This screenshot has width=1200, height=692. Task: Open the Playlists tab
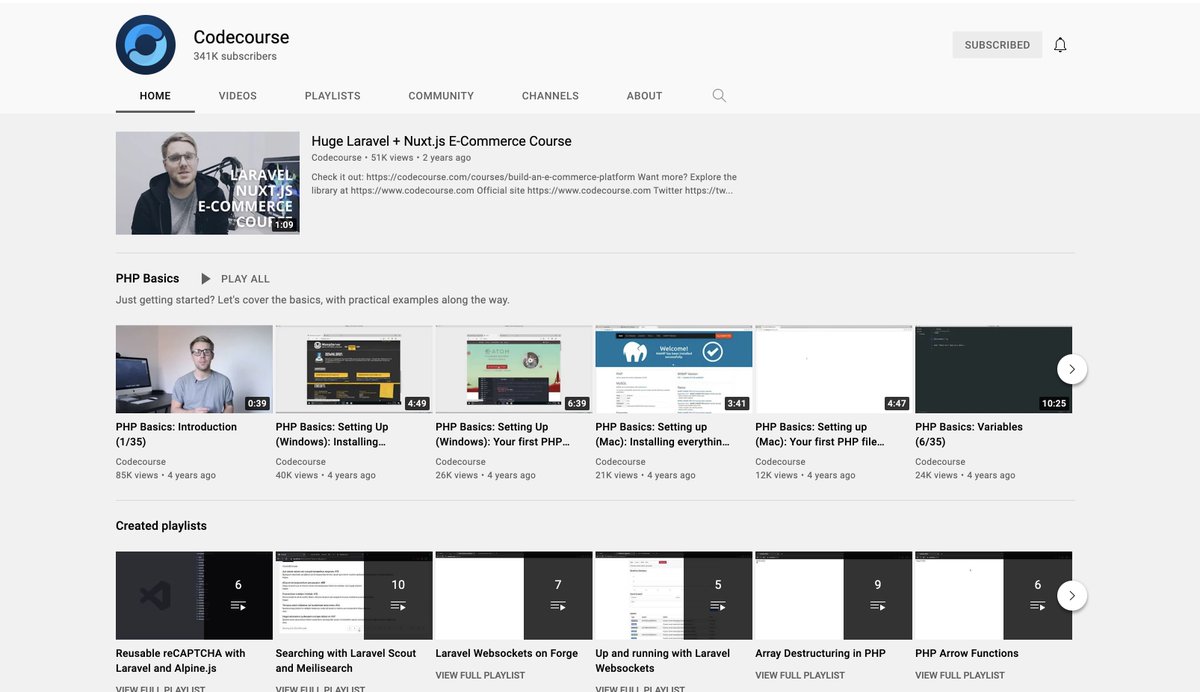pyautogui.click(x=333, y=96)
